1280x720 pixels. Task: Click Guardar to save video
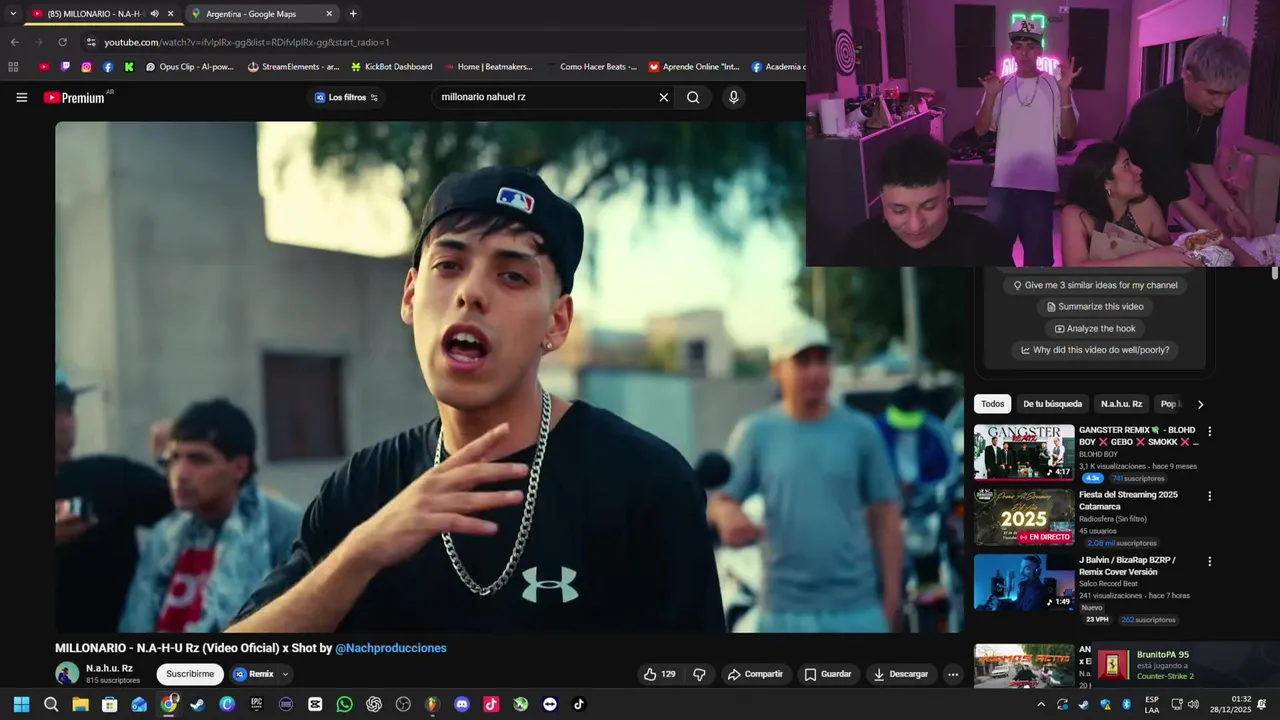point(828,674)
